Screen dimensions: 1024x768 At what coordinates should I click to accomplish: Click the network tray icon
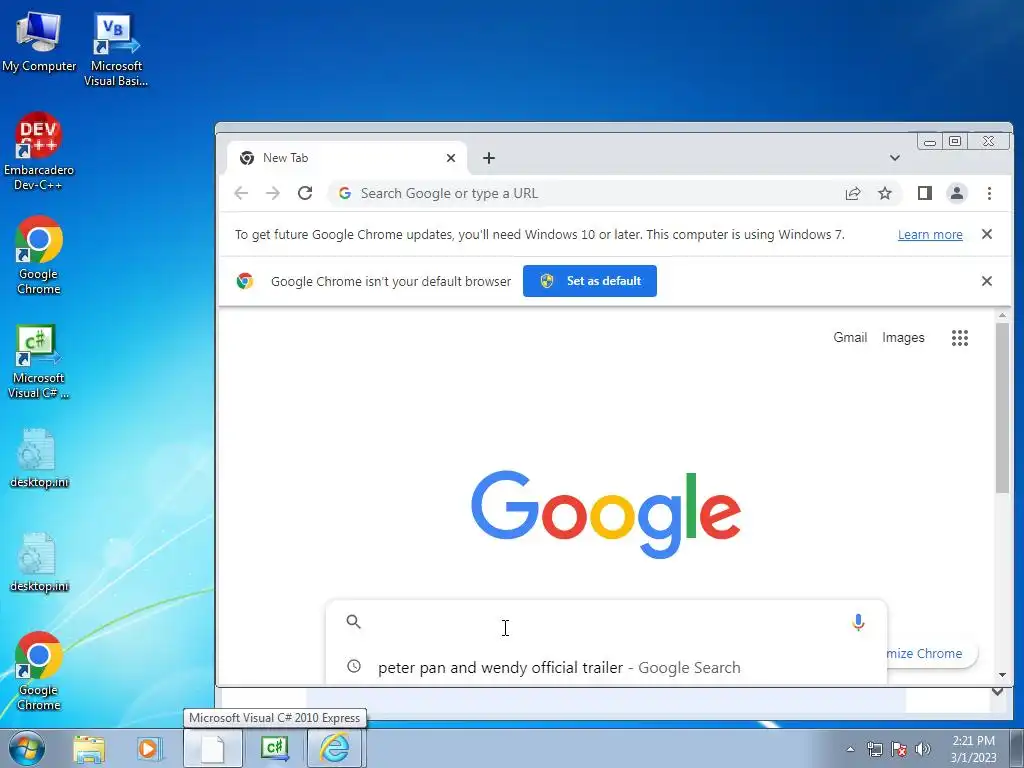point(874,750)
